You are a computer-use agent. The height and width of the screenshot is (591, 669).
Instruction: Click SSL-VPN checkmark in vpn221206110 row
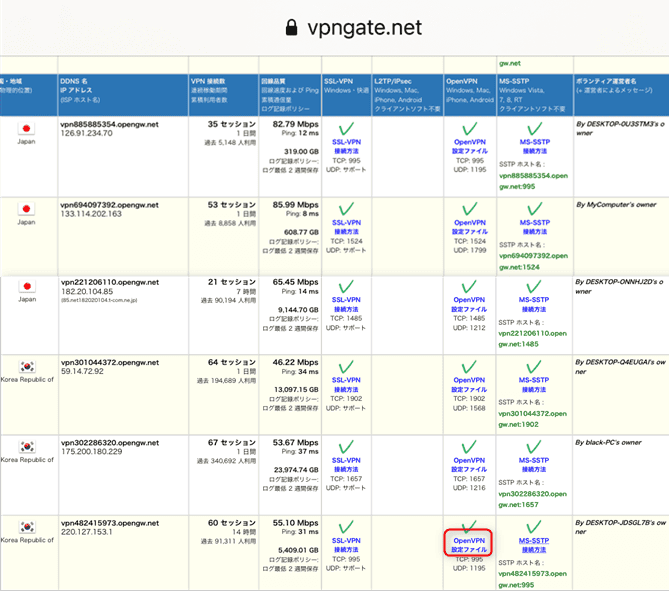[346, 286]
